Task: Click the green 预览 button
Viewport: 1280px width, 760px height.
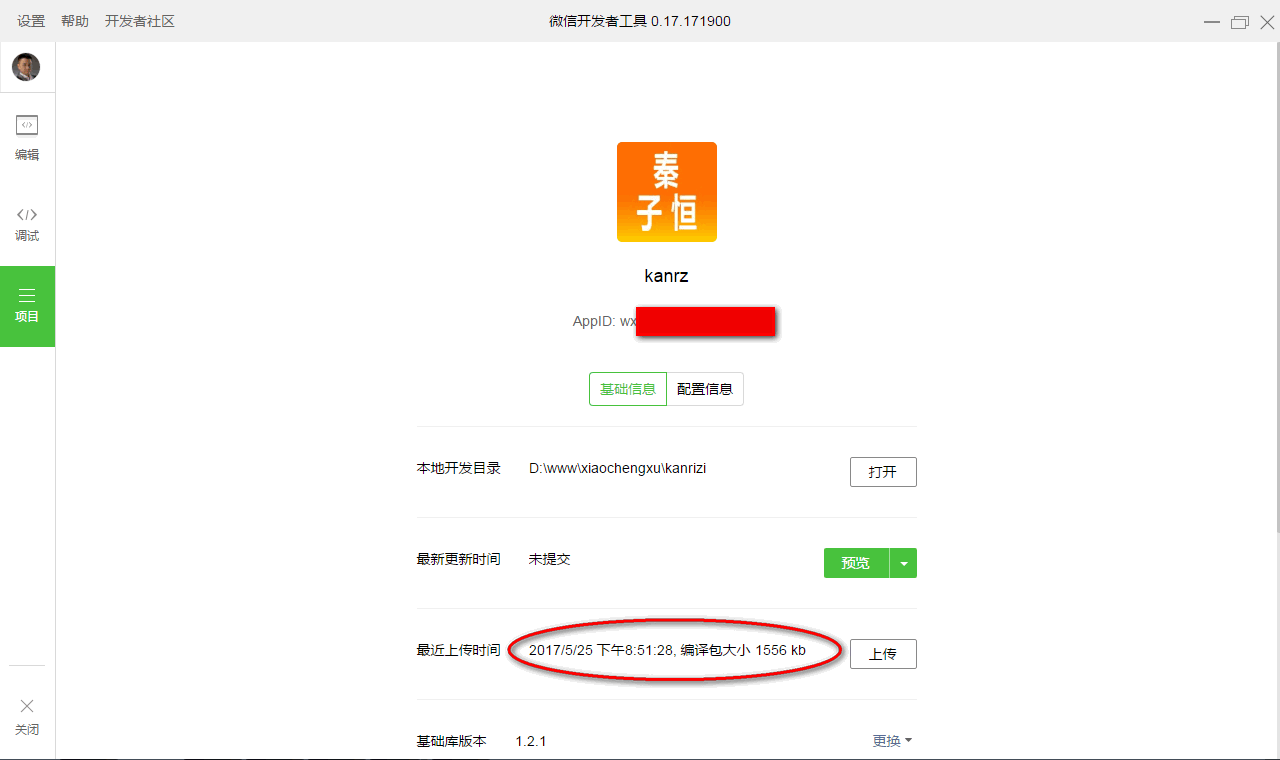Action: (856, 563)
